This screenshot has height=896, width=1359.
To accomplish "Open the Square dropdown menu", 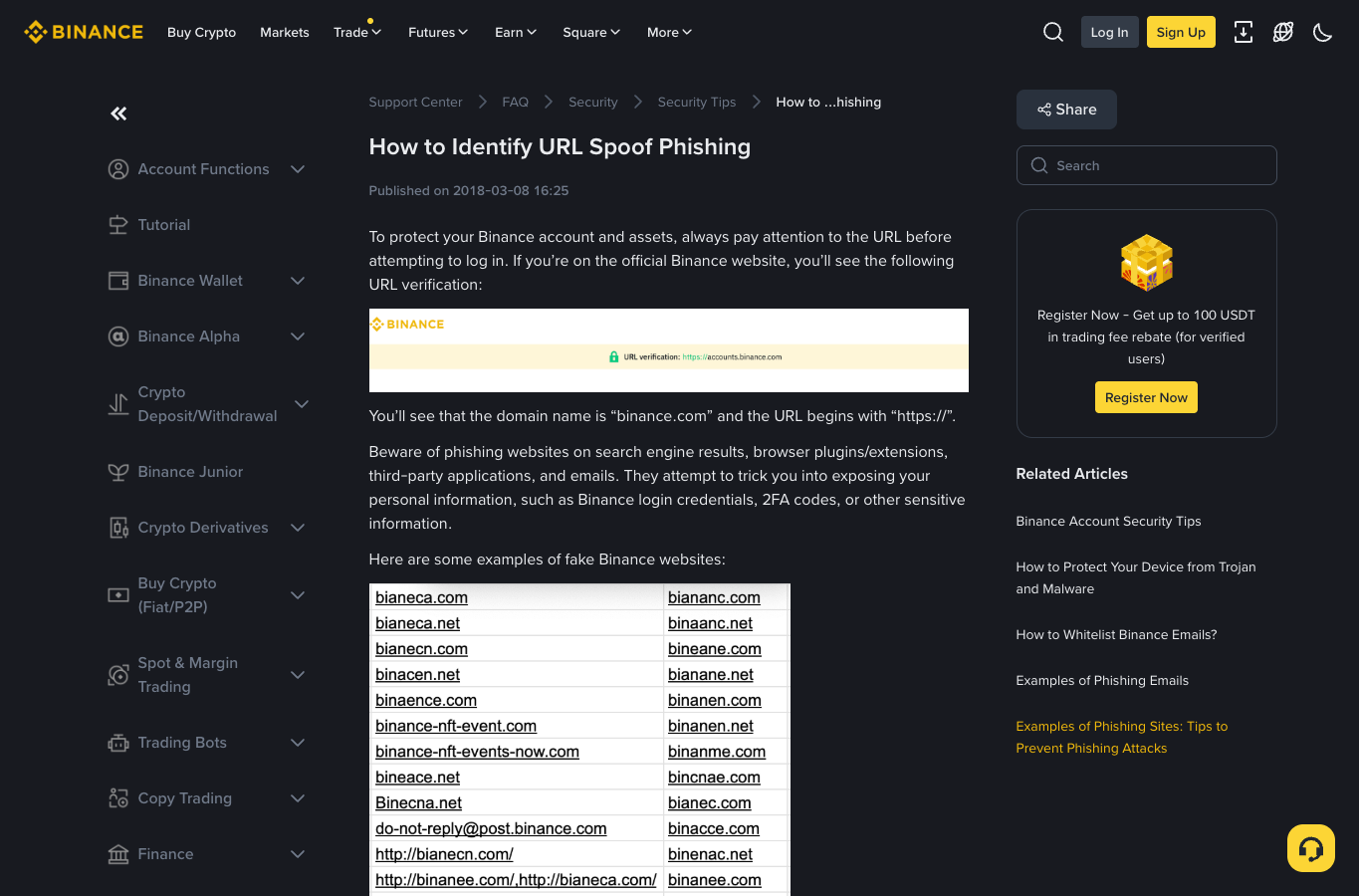I will (591, 32).
